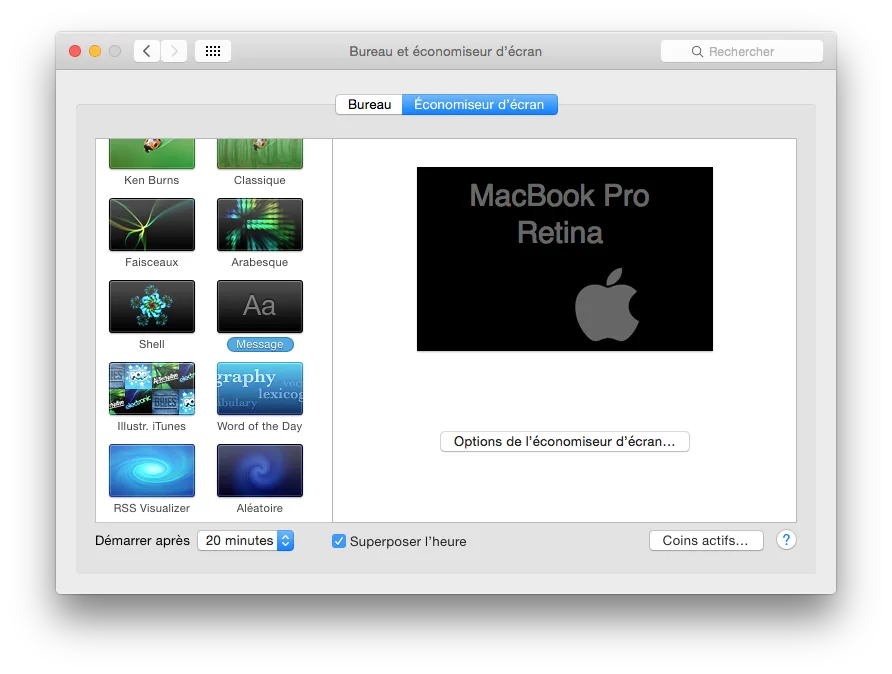Open Options de l'économiseur d'écran

(x=565, y=441)
